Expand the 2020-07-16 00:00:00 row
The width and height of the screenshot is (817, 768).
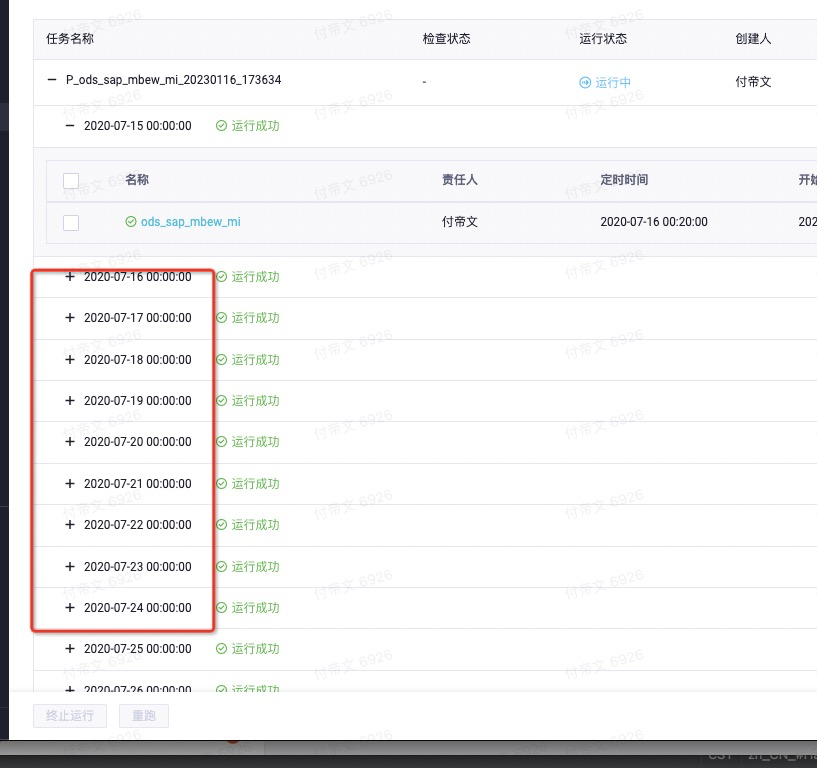coord(70,277)
